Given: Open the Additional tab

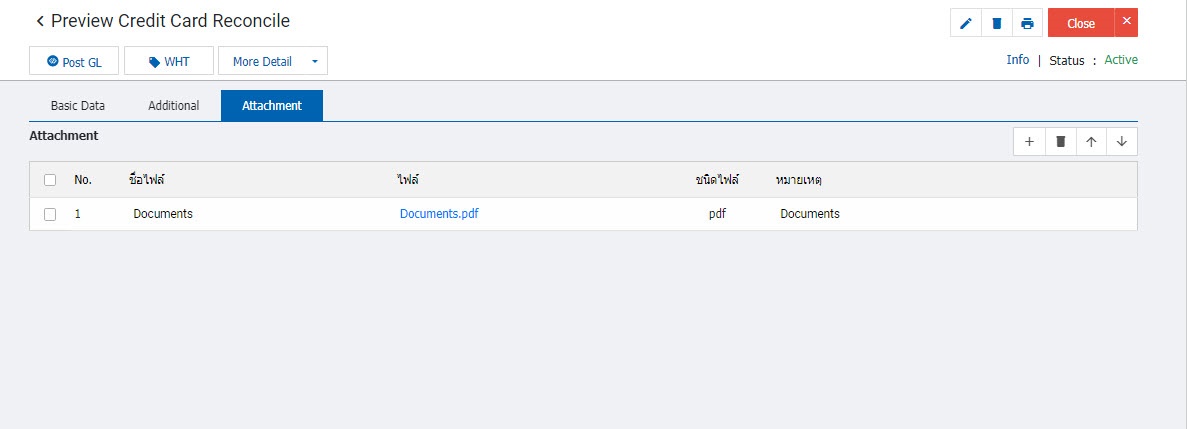Looking at the screenshot, I should [x=173, y=105].
